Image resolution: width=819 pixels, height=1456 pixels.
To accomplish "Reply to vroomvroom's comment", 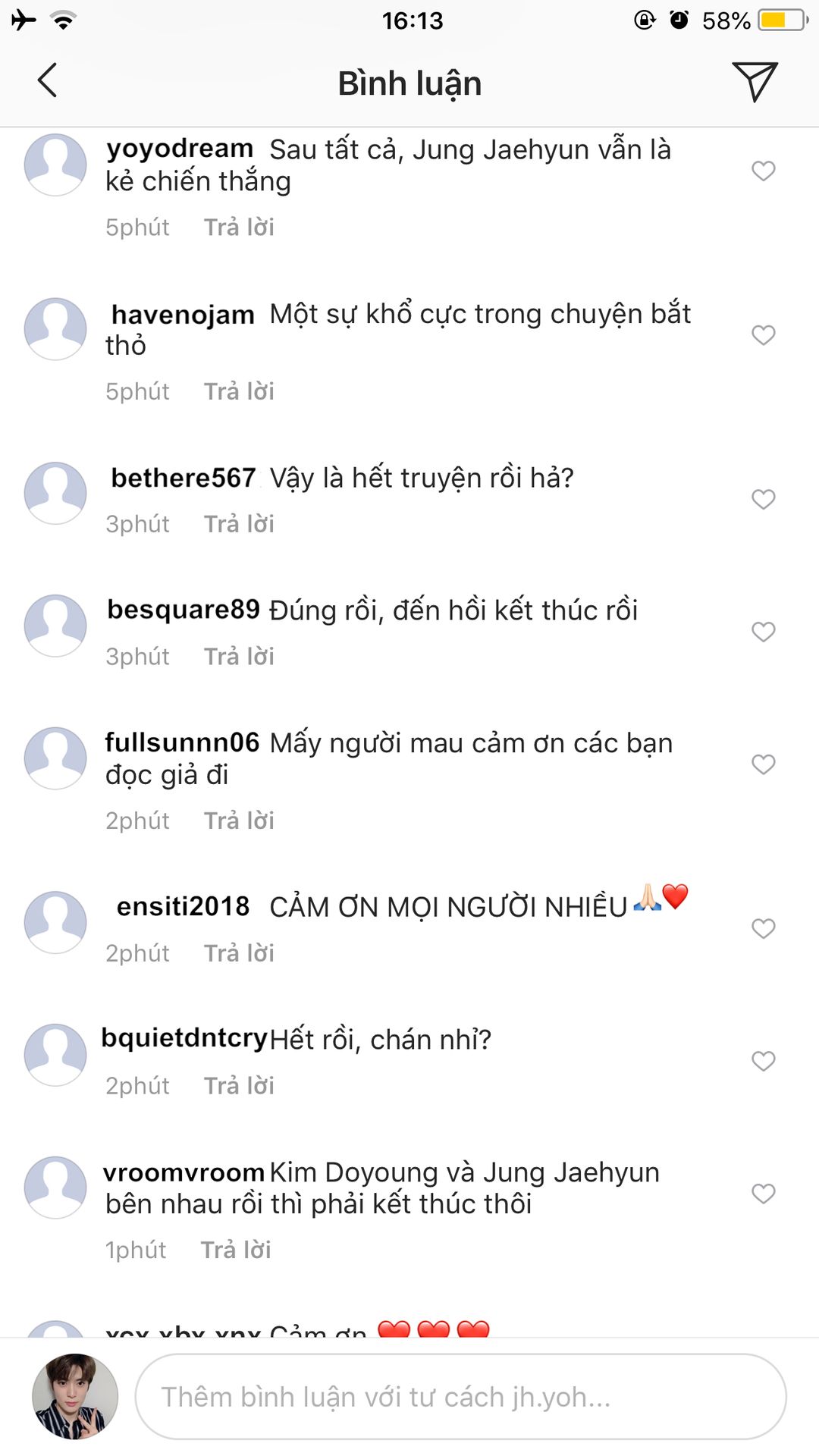I will (236, 1250).
